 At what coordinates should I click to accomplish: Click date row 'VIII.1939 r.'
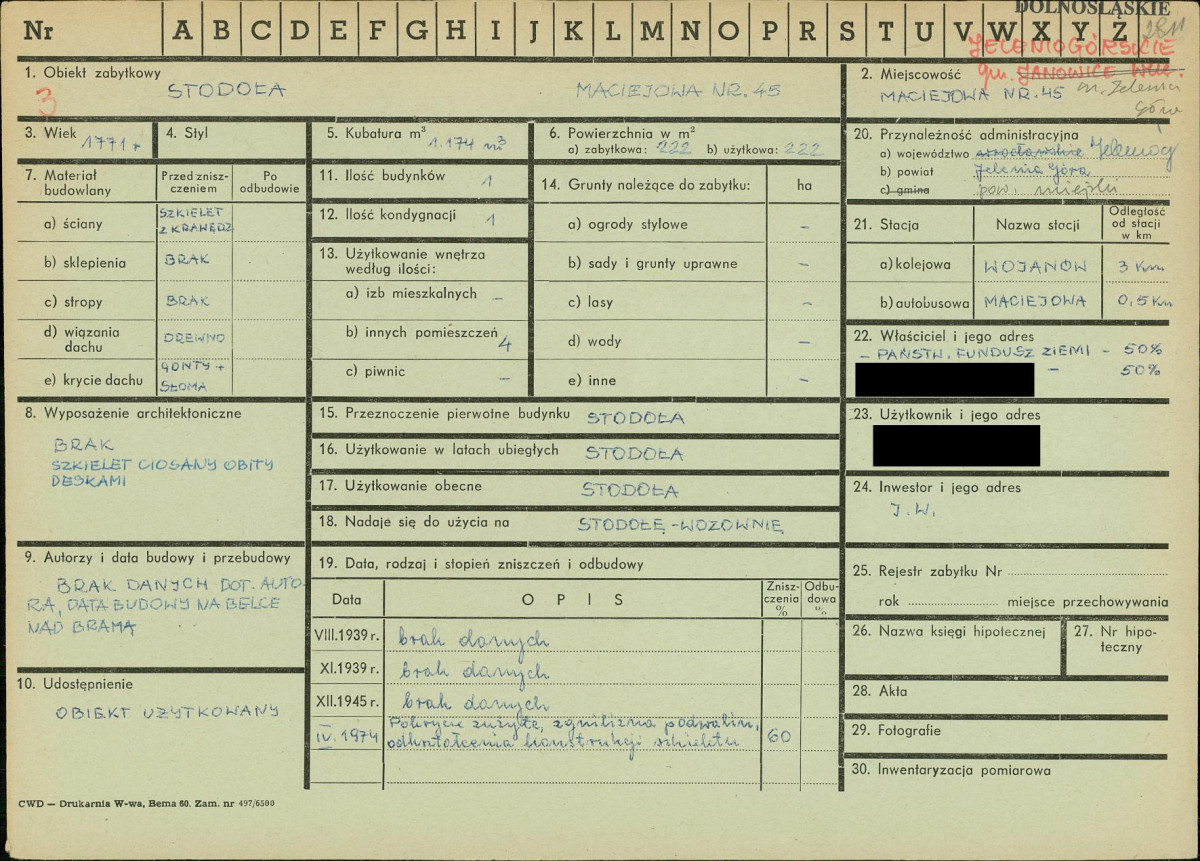tap(347, 635)
